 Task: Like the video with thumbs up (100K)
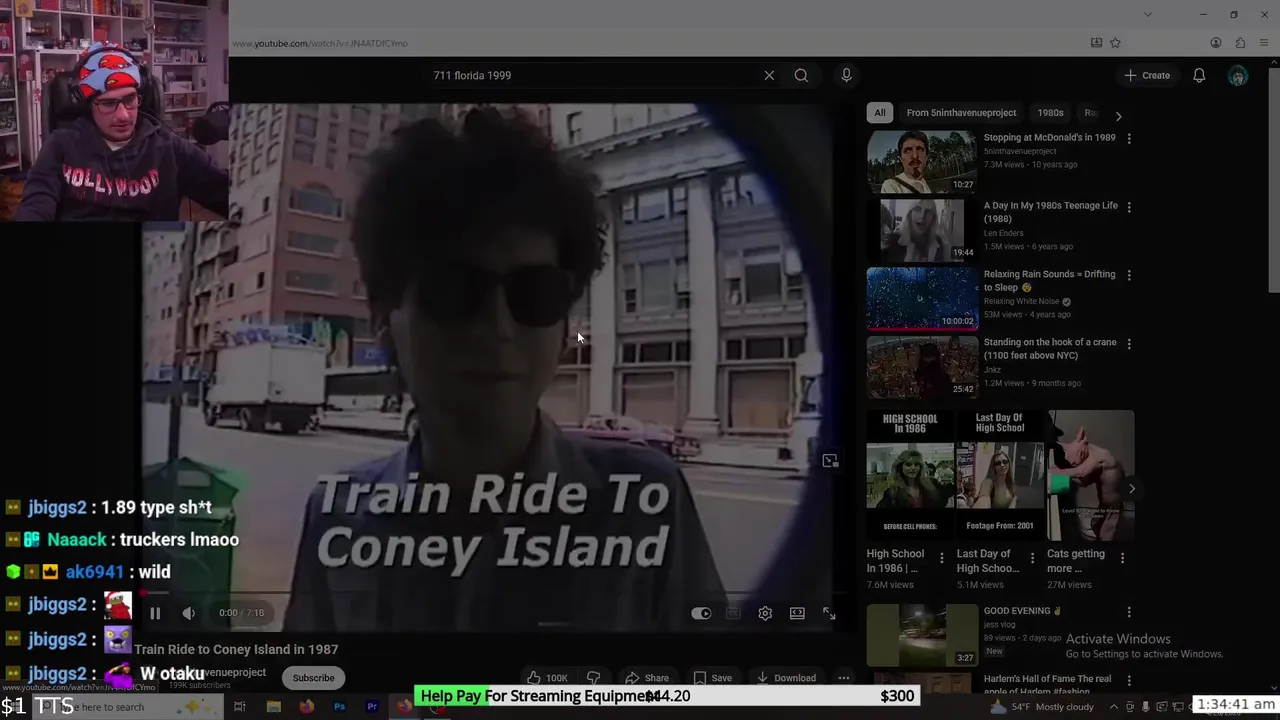coord(547,678)
